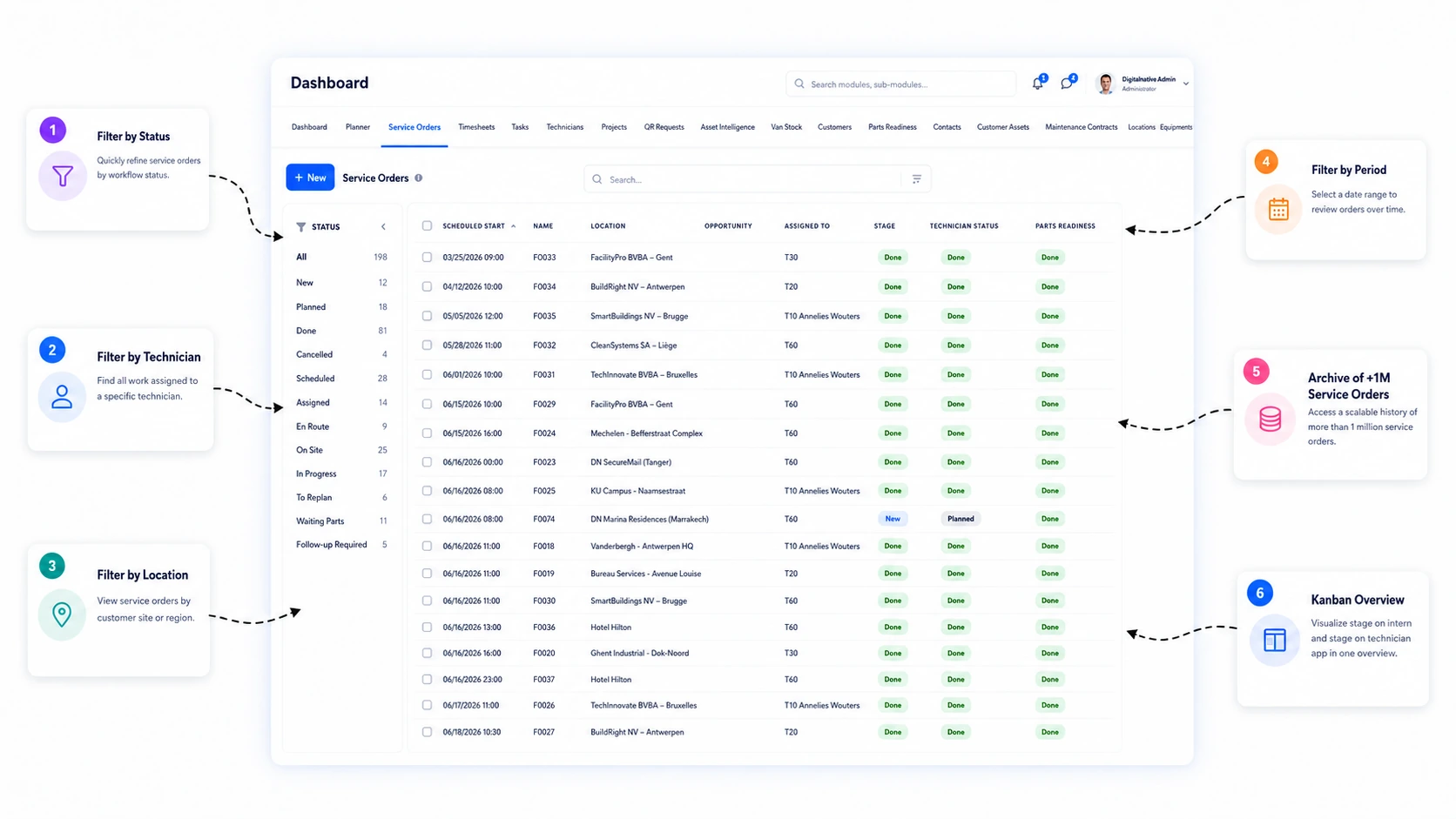The image size is (1456, 819).
Task: Click the New service order button
Action: [x=310, y=178]
